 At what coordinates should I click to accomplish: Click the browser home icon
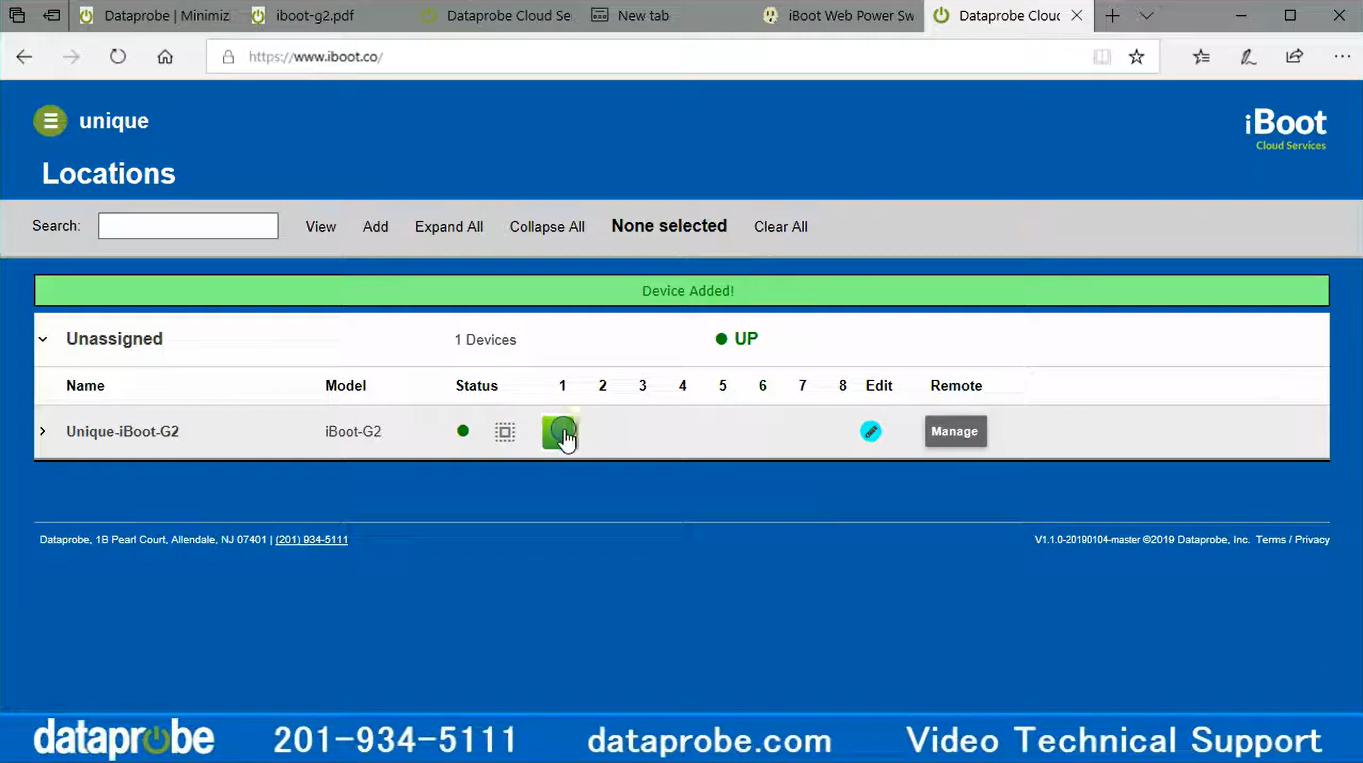click(165, 57)
